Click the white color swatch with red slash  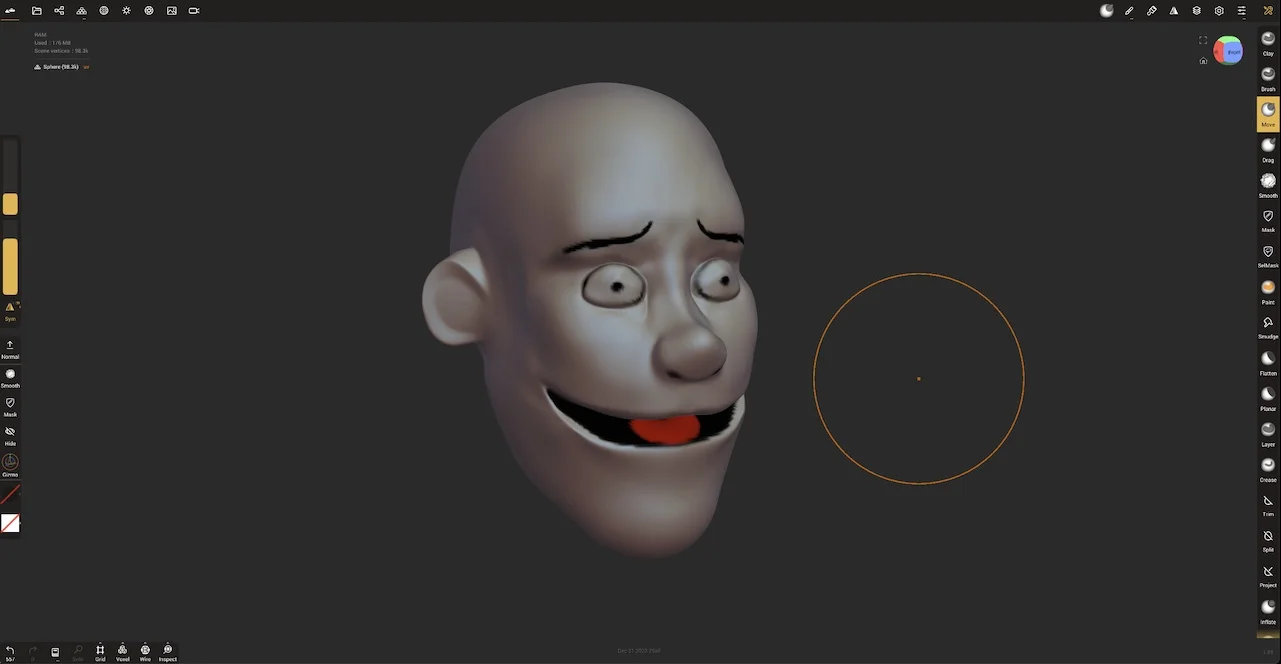[10, 523]
